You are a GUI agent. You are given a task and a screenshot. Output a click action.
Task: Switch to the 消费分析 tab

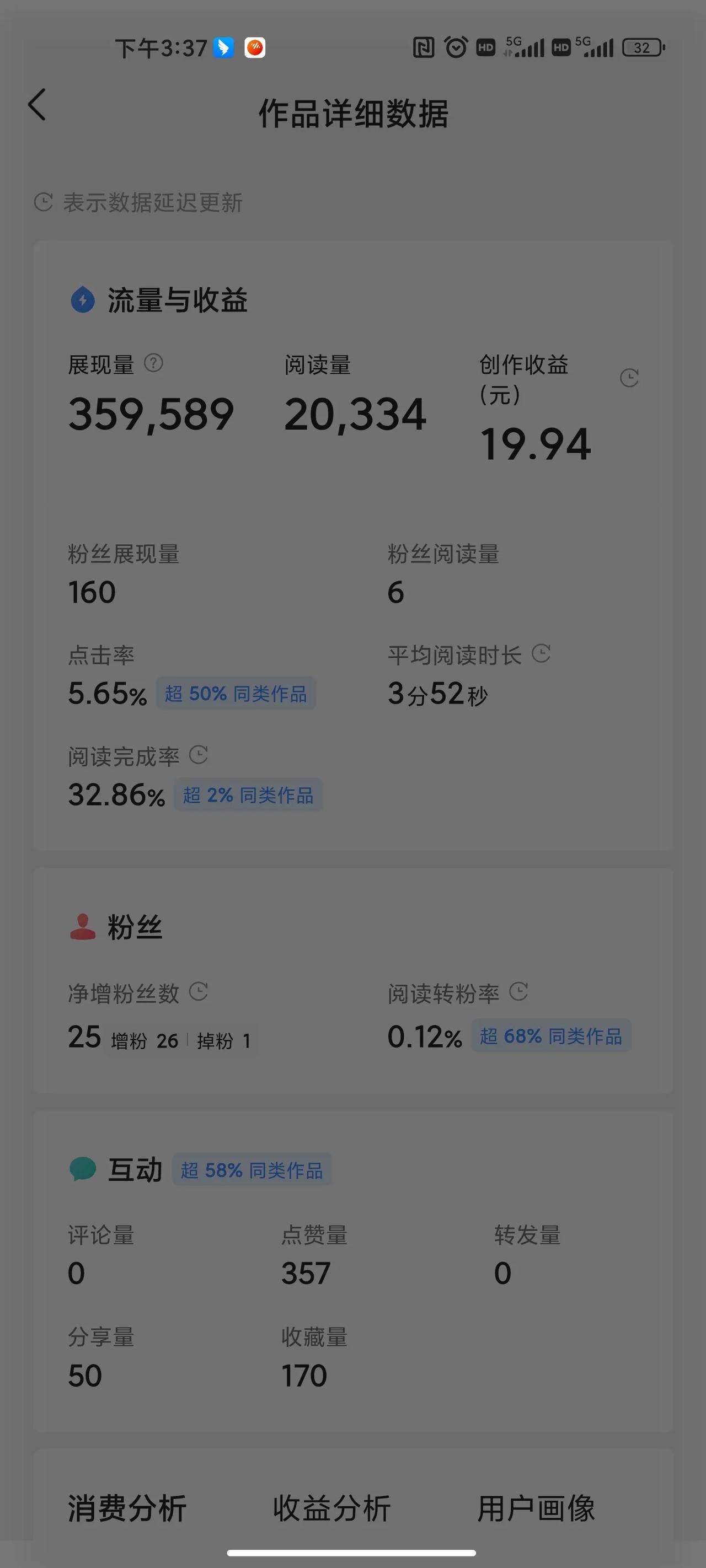pos(127,1508)
